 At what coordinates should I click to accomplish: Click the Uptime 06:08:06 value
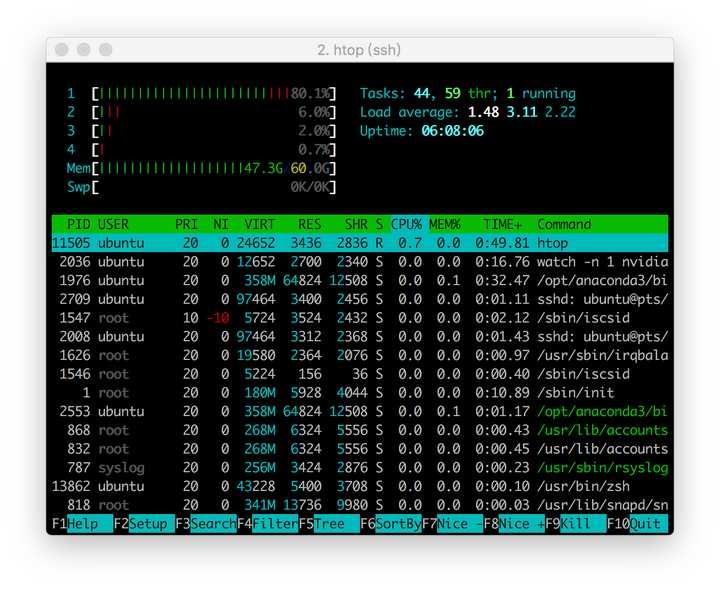453,131
